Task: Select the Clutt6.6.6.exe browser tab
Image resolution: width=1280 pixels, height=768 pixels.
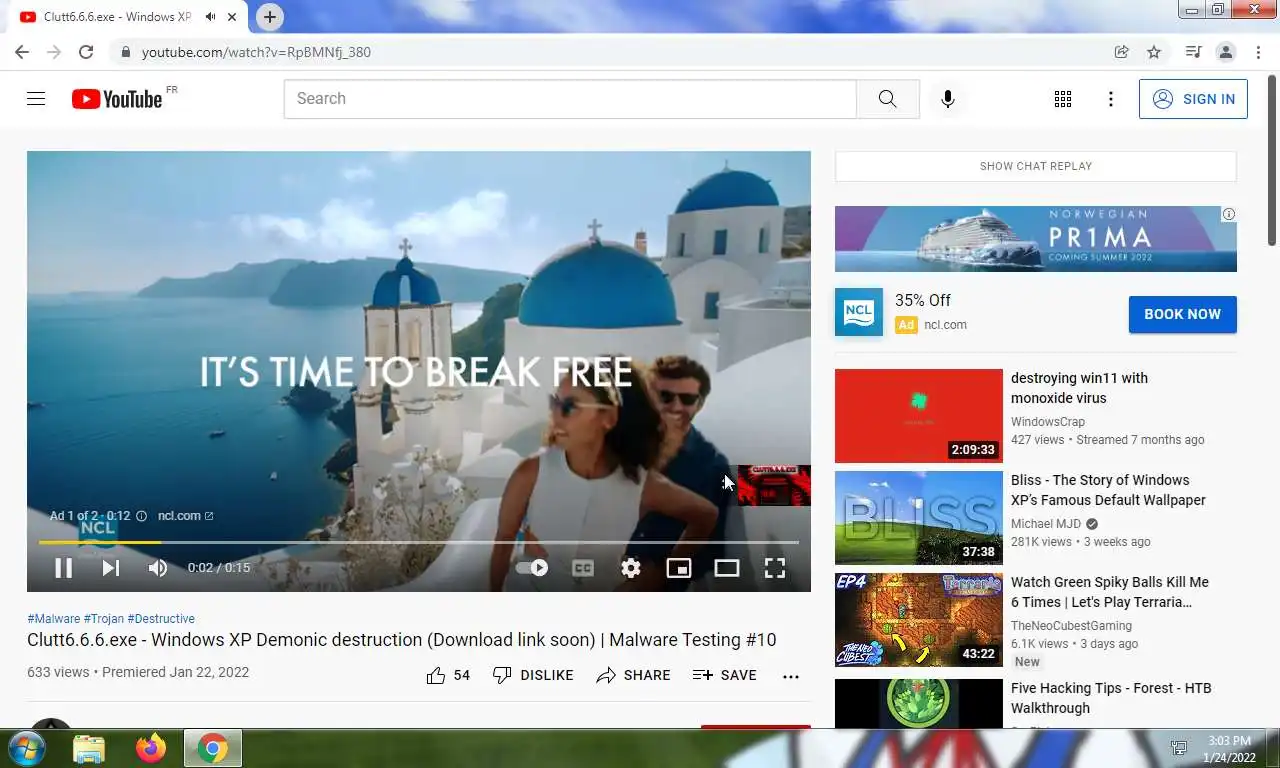Action: point(127,17)
